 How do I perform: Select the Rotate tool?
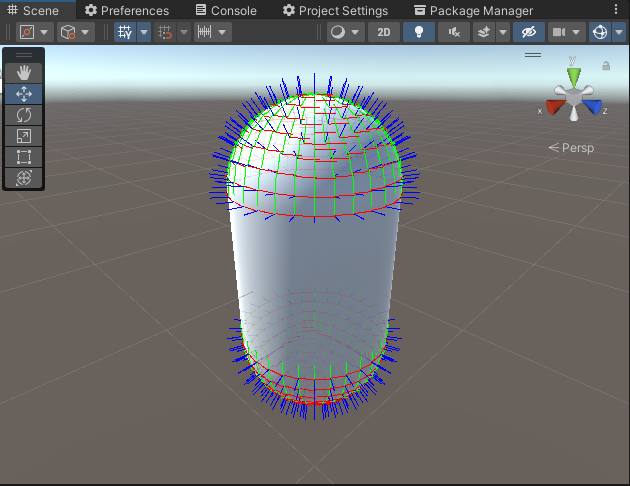(24, 115)
